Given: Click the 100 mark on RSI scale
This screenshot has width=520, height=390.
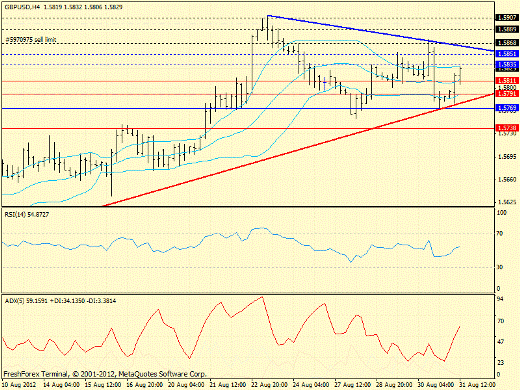Looking at the screenshot, I should point(502,212).
